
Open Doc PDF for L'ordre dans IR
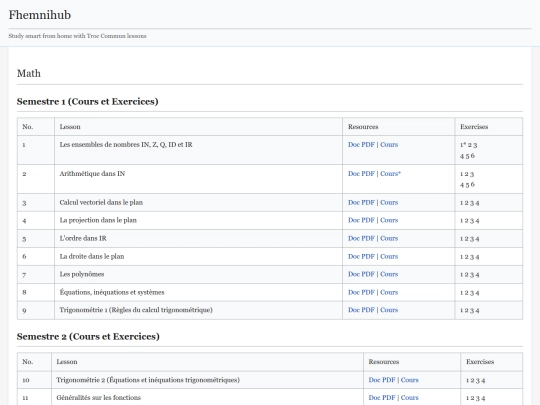pyautogui.click(x=361, y=238)
